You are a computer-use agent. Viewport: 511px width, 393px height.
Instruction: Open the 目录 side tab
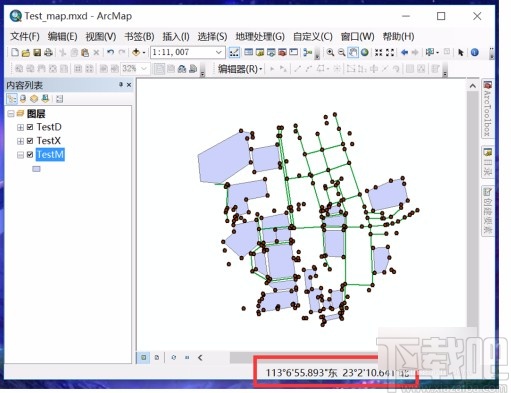point(487,162)
